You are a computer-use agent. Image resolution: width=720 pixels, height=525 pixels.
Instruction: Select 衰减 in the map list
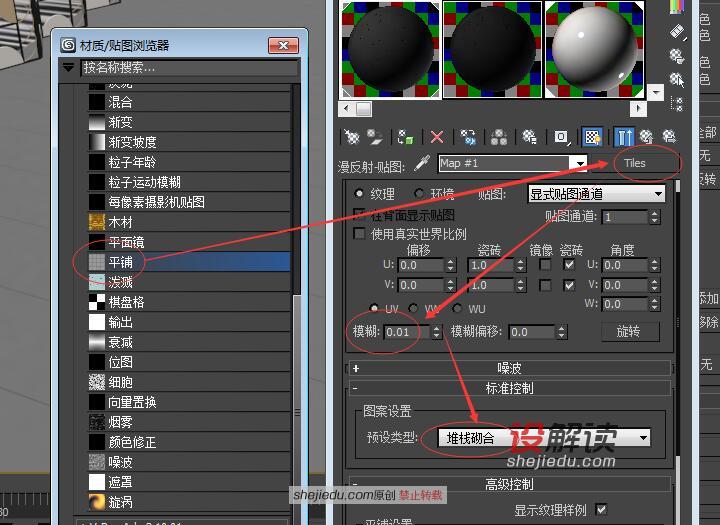pos(189,342)
